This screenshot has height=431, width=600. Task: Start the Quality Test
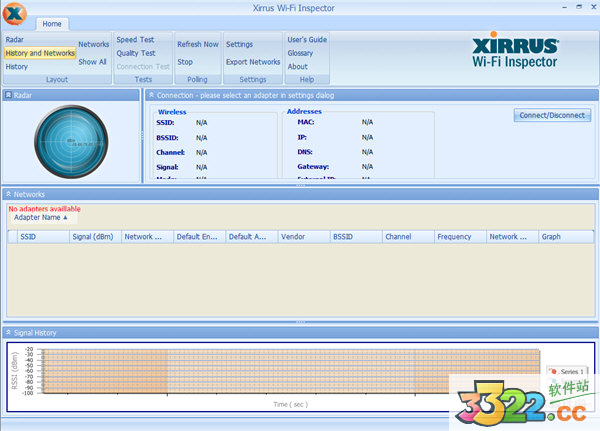tap(136, 53)
